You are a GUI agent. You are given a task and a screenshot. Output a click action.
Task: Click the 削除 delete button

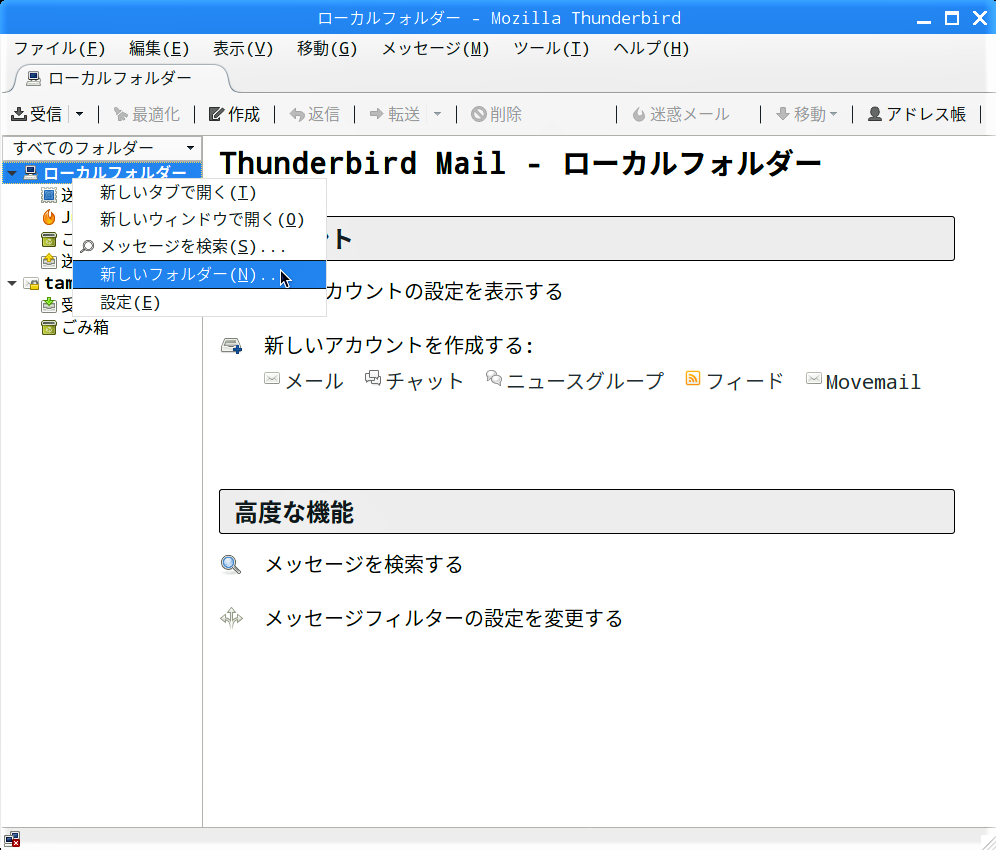[496, 114]
